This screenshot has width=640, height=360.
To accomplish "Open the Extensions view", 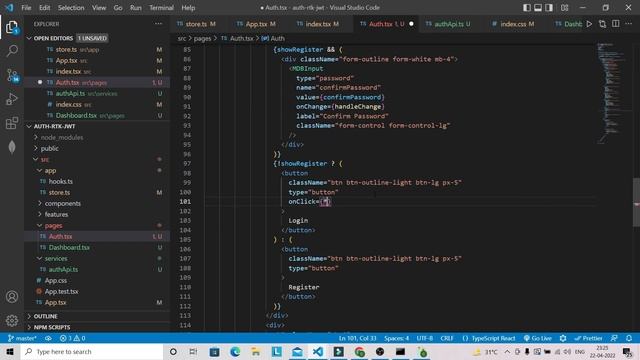I will click(x=12, y=123).
